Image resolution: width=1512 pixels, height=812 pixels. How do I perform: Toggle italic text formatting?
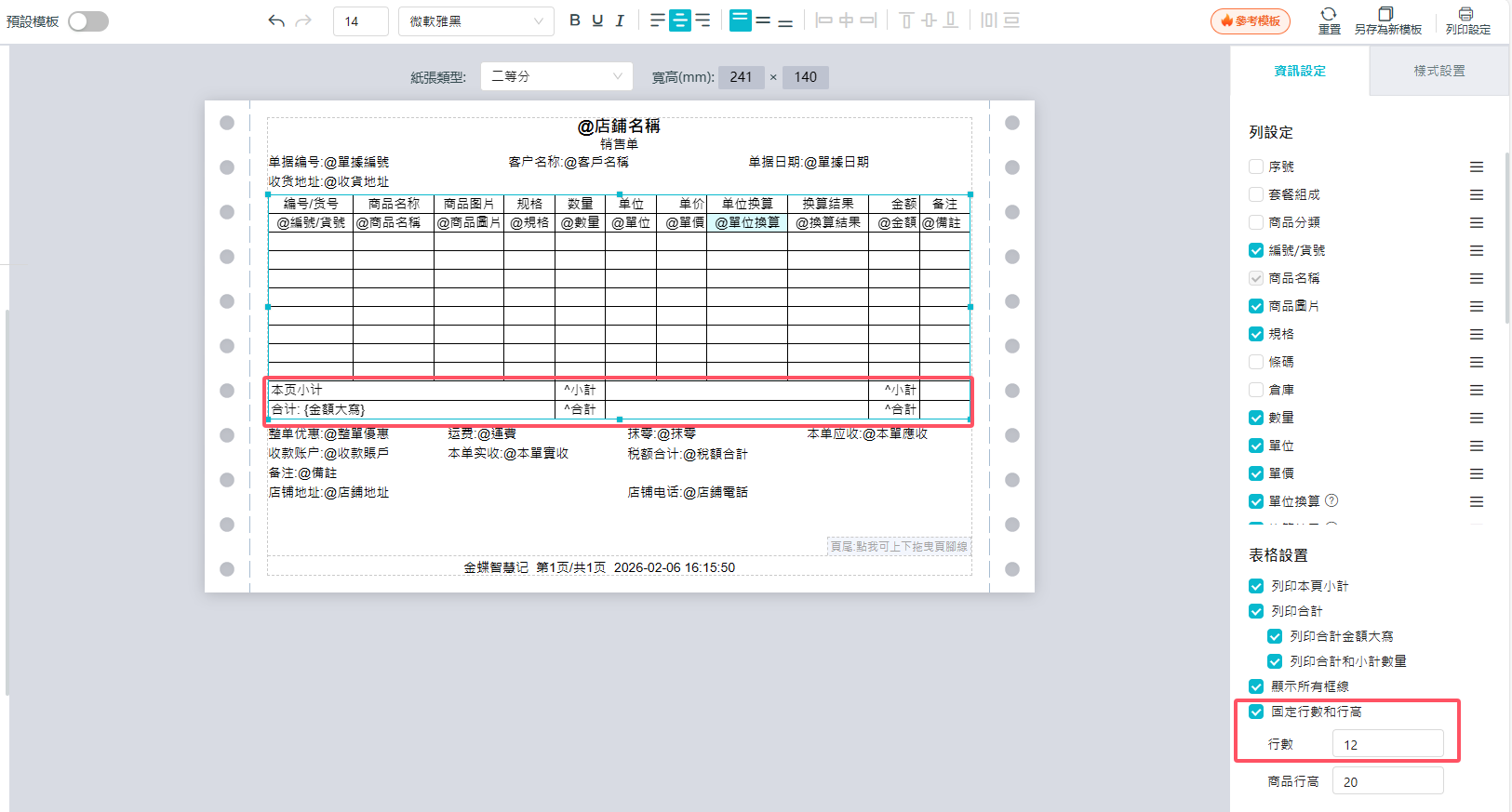(x=620, y=20)
